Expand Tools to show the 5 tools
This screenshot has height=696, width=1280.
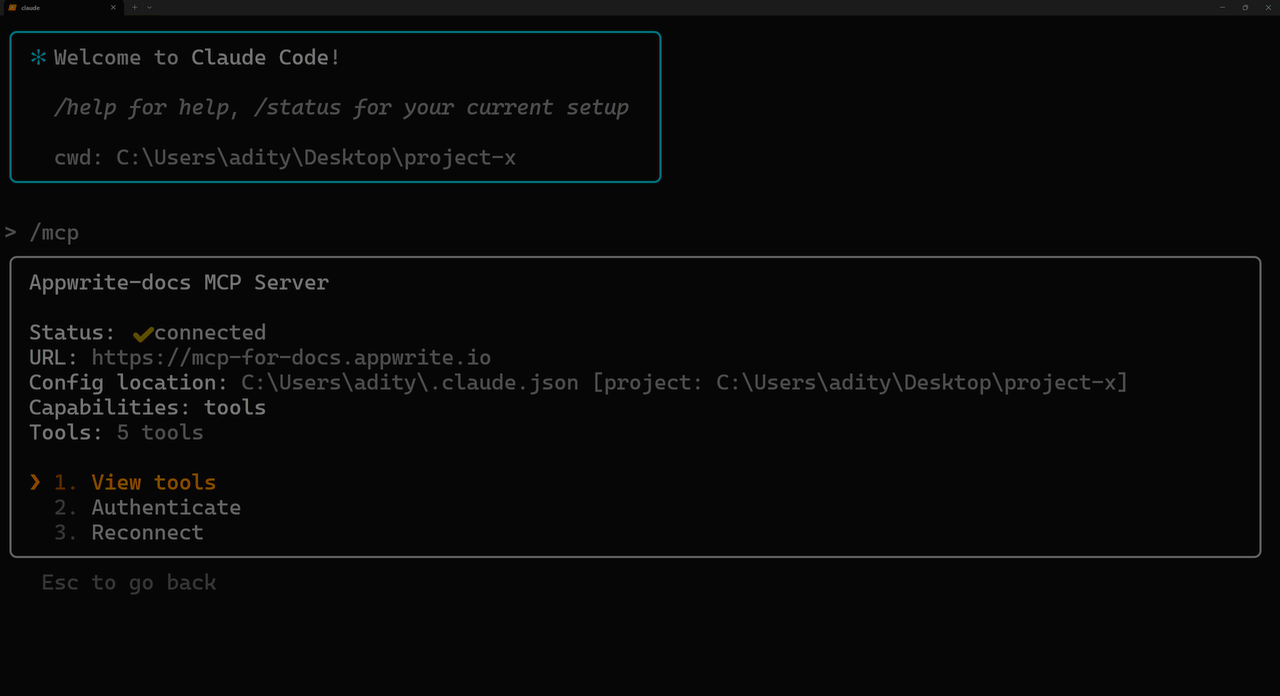pos(115,432)
